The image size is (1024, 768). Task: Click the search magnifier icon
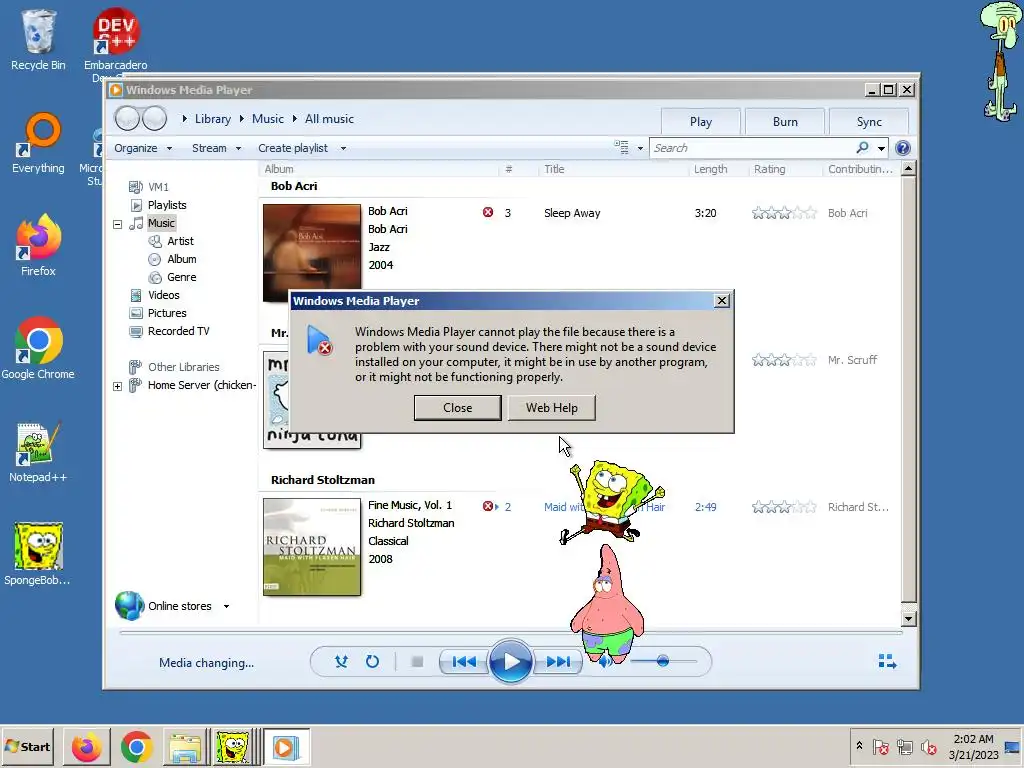(x=863, y=148)
